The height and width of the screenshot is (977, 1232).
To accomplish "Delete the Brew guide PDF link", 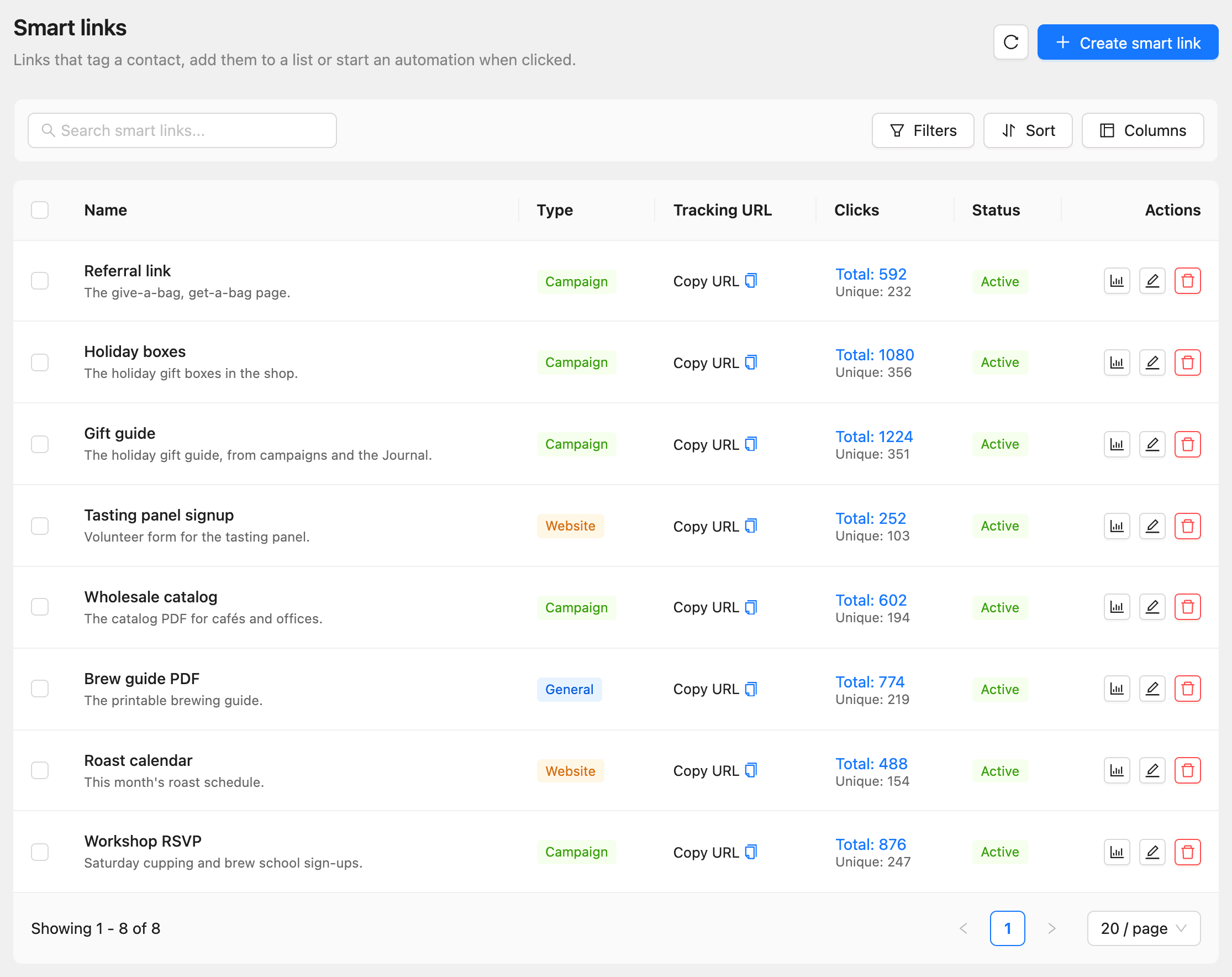I will click(x=1187, y=689).
